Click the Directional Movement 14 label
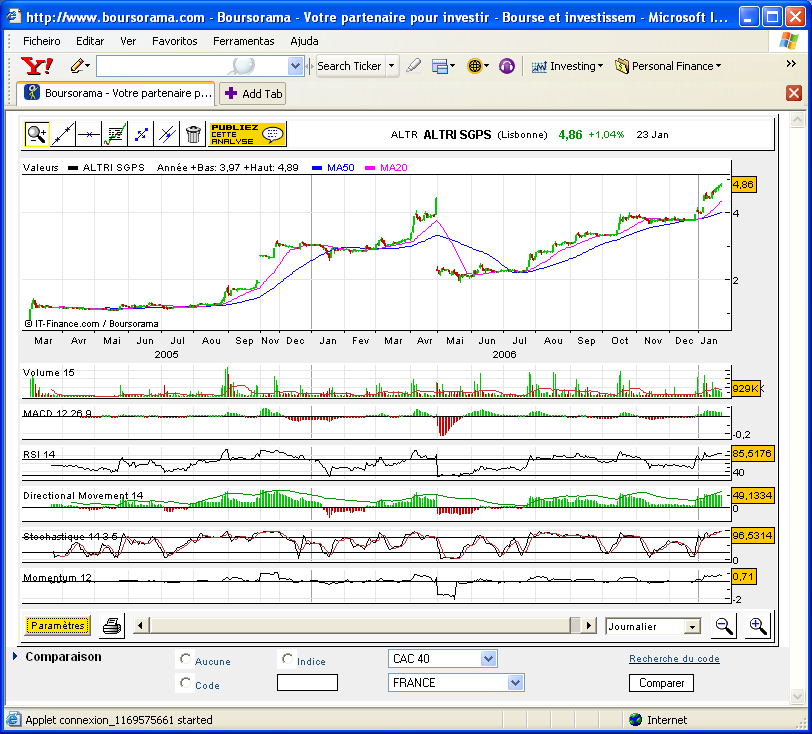The width and height of the screenshot is (812, 734). (83, 496)
